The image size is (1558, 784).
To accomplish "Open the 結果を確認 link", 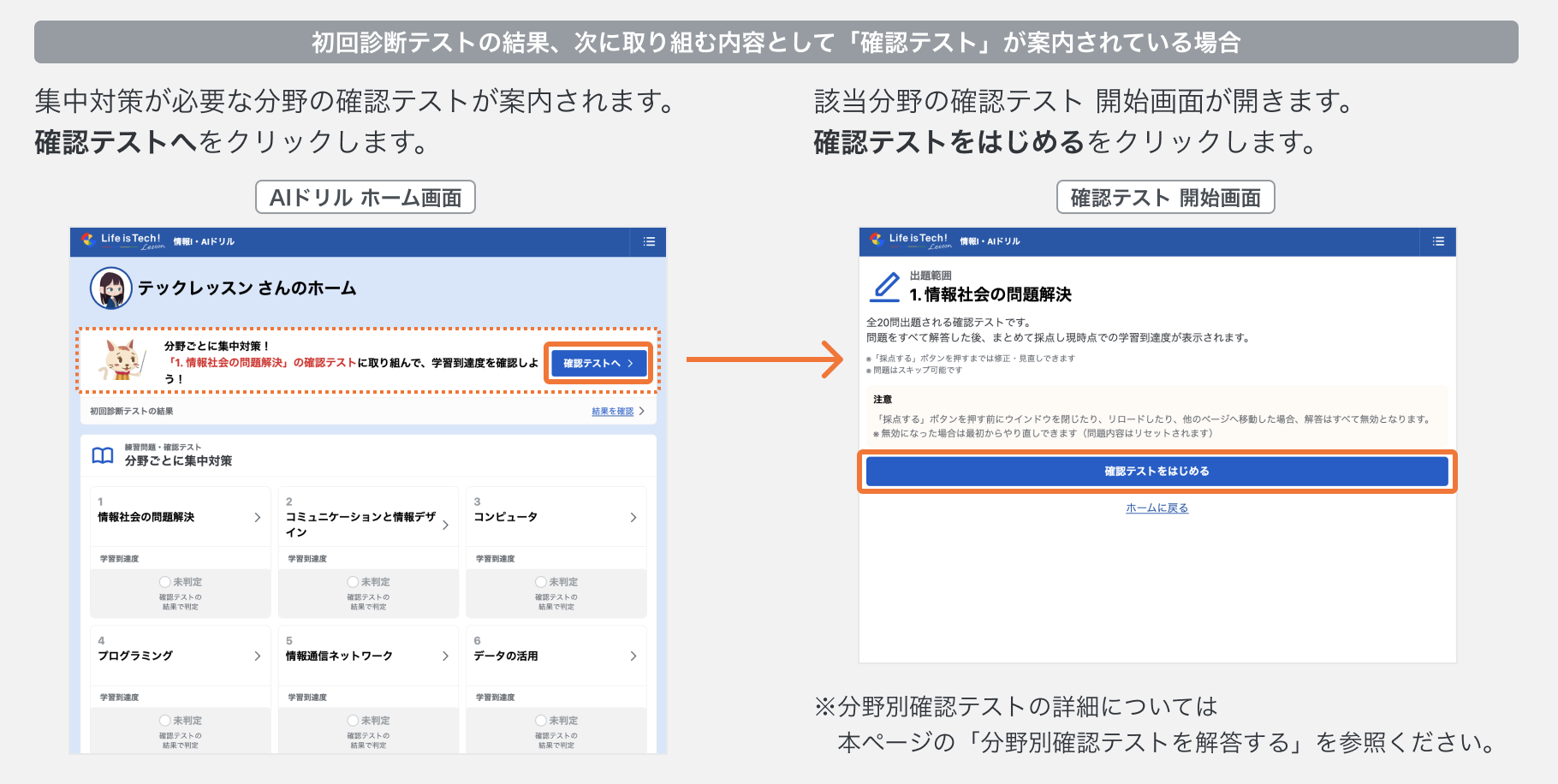I will (613, 412).
